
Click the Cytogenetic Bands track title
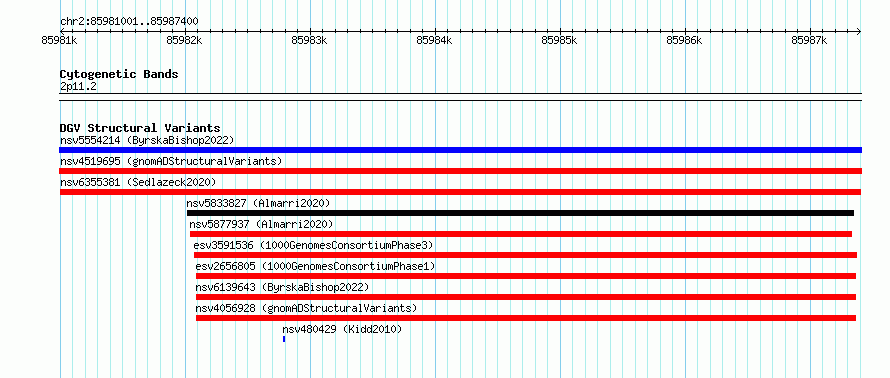[x=119, y=74]
